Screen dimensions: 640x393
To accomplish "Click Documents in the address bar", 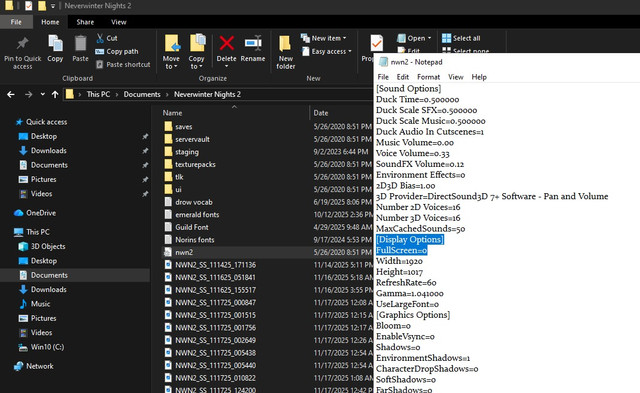I will tap(142, 94).
